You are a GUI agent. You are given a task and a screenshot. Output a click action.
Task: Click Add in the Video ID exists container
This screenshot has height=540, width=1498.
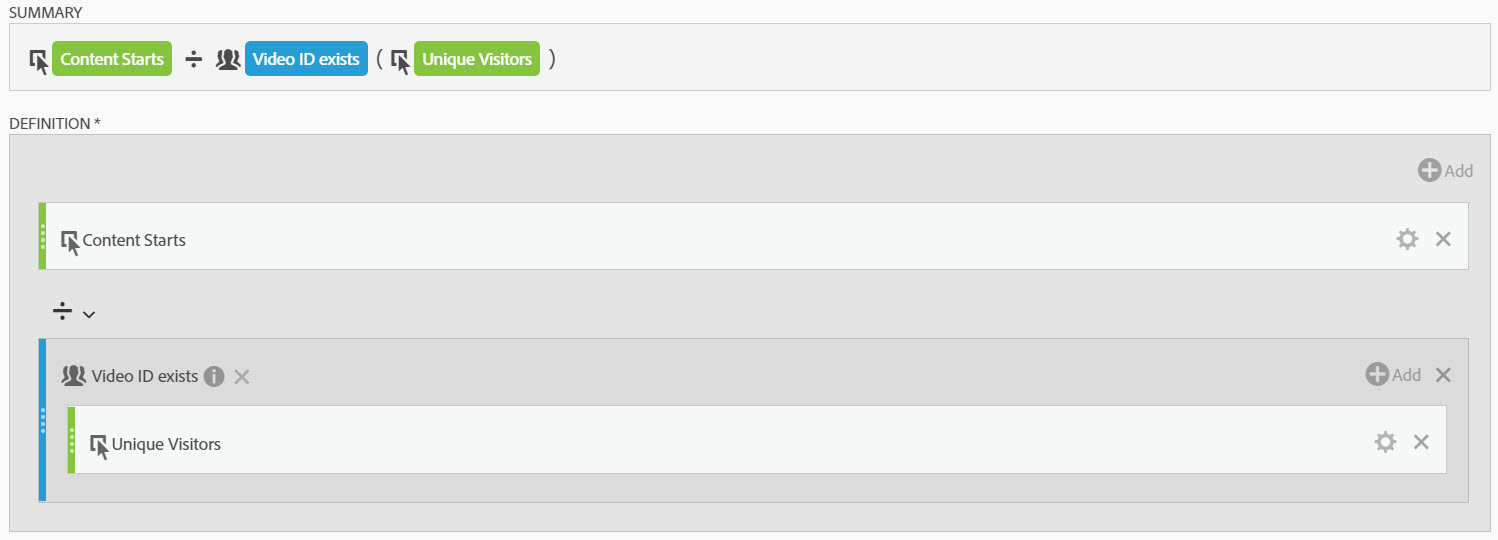tap(1393, 375)
